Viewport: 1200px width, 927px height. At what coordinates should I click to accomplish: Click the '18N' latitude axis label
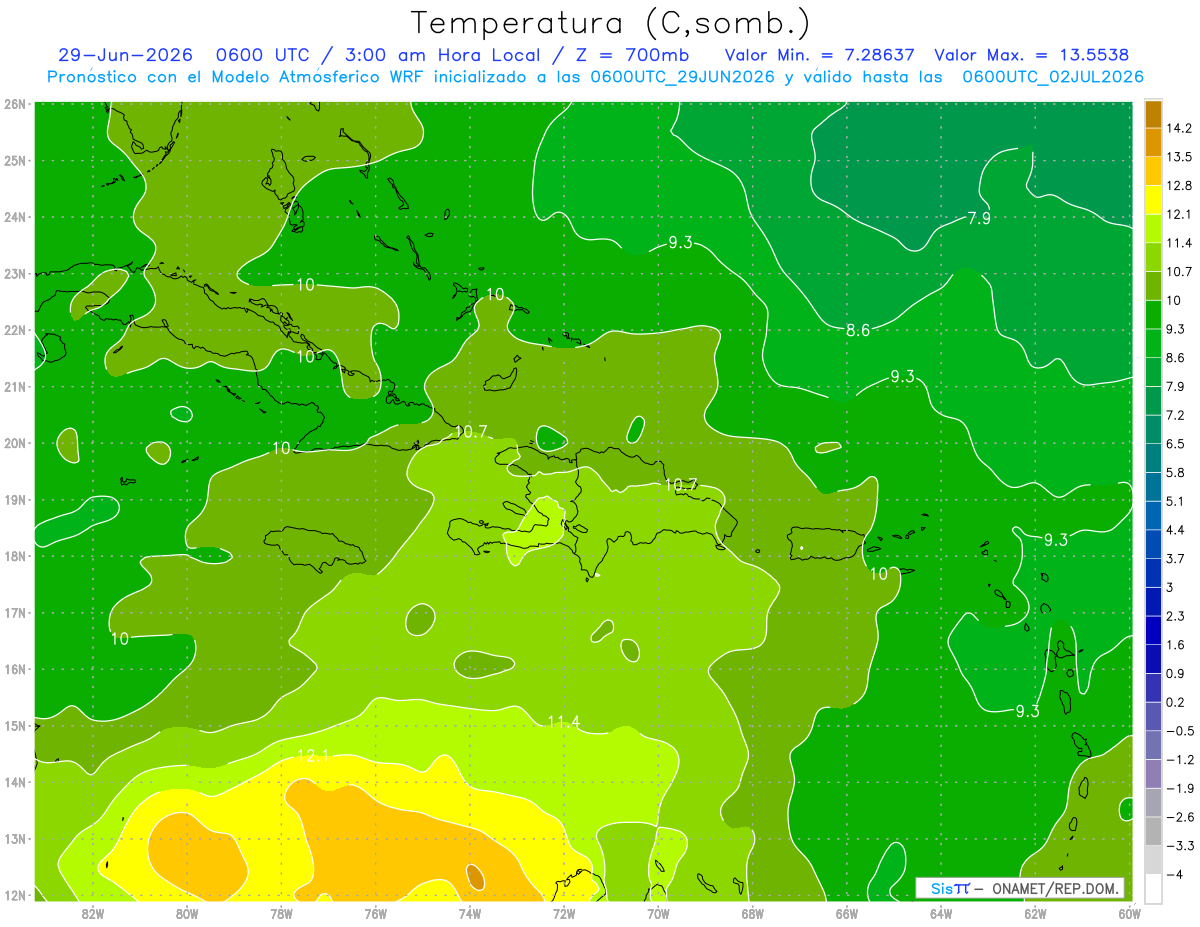pos(15,556)
